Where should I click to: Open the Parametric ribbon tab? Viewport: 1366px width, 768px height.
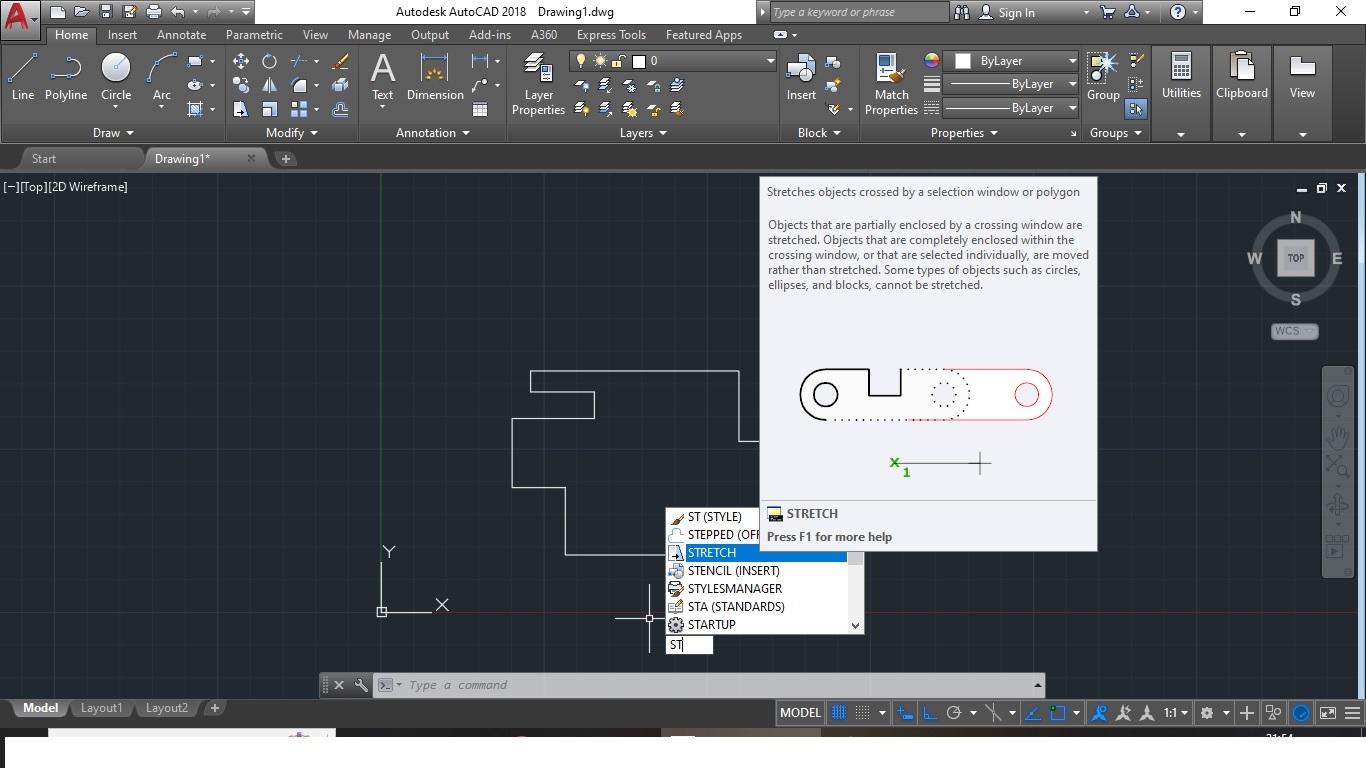[254, 35]
